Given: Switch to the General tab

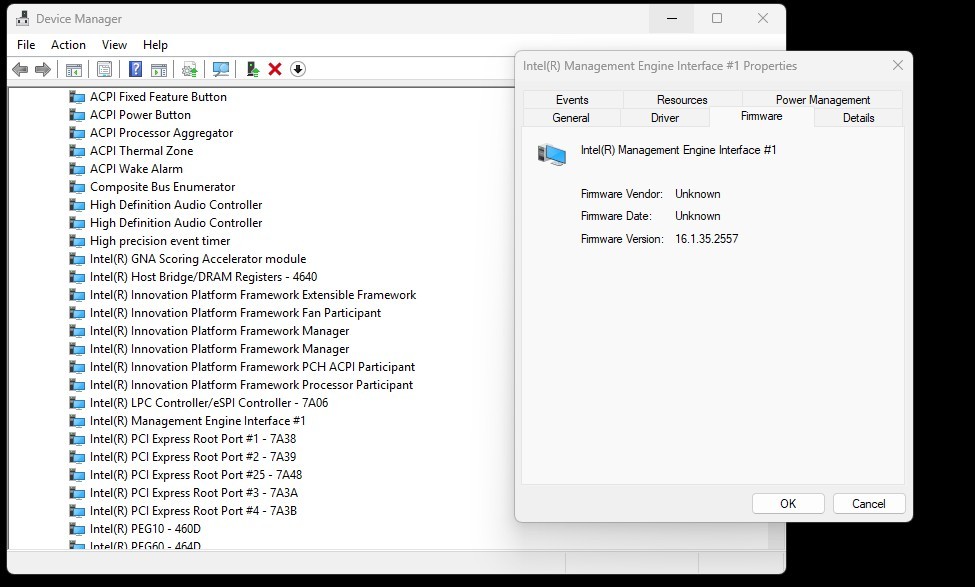Looking at the screenshot, I should (571, 118).
